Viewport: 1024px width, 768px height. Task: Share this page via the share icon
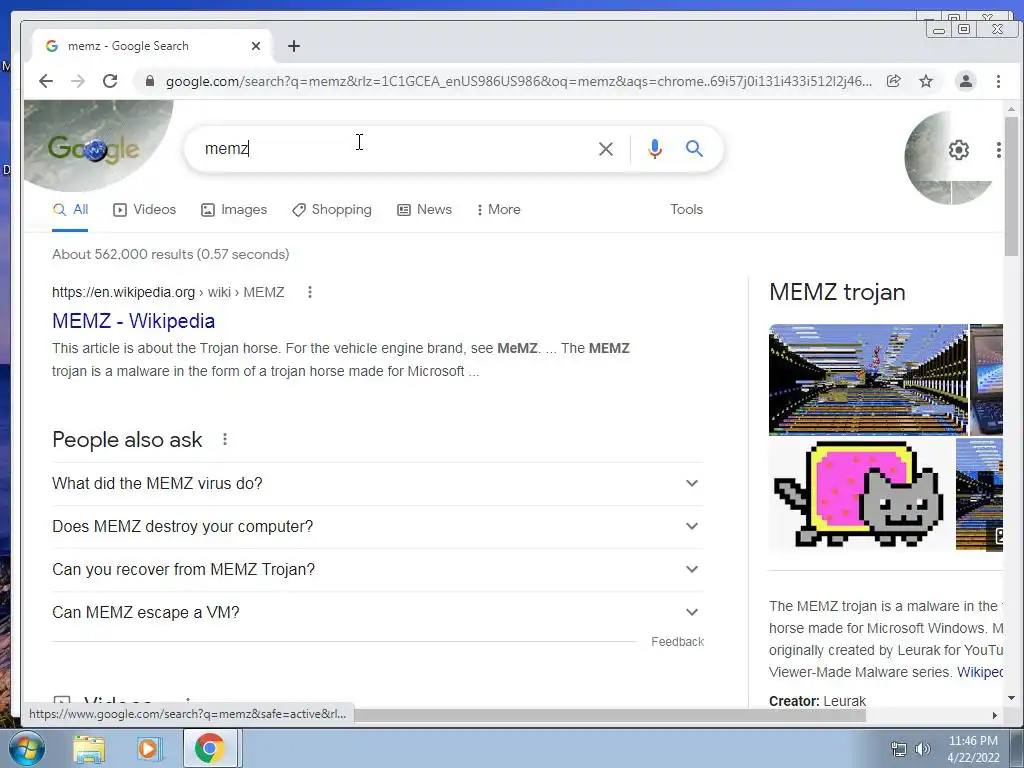pos(893,81)
